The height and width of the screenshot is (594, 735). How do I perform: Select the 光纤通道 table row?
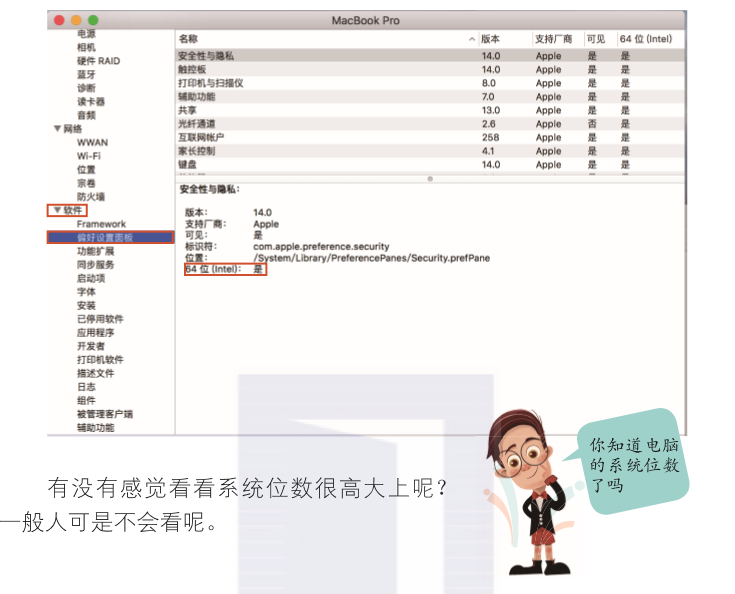tap(430, 124)
